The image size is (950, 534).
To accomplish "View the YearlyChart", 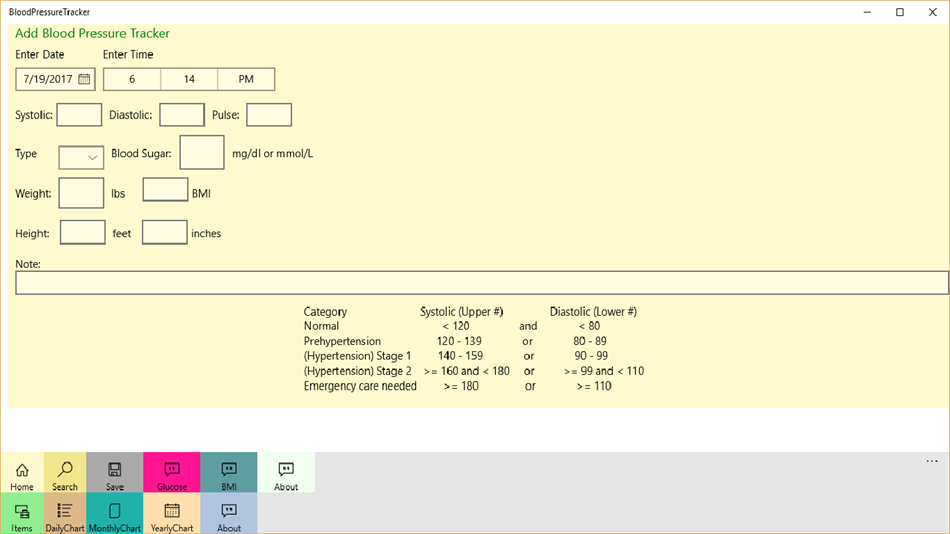I will (171, 513).
